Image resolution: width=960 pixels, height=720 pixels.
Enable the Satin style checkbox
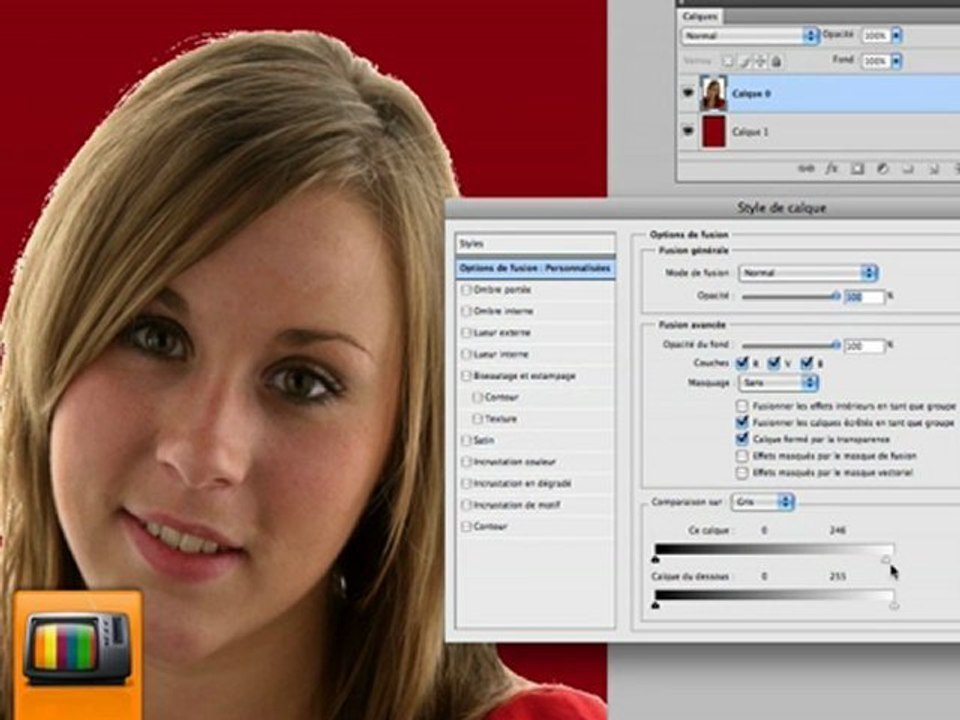click(466, 440)
